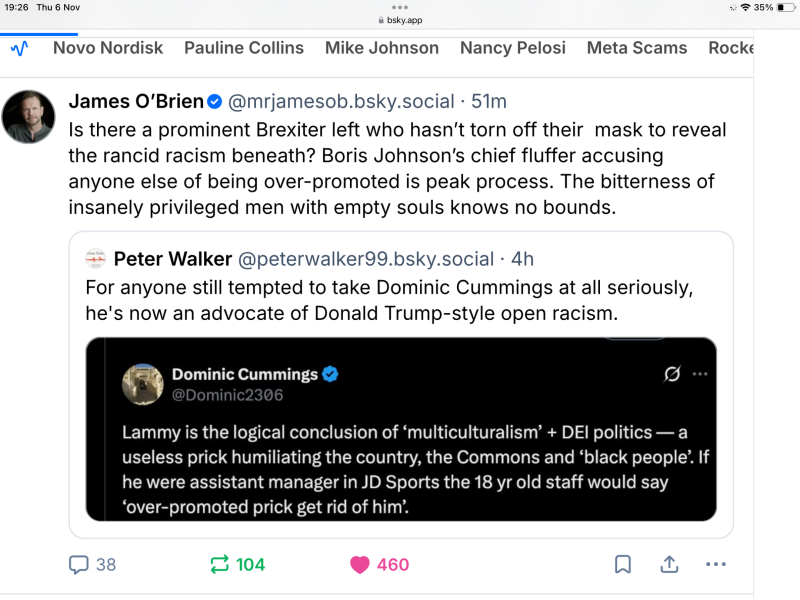
Task: Share the post via the upload icon
Action: 669,564
